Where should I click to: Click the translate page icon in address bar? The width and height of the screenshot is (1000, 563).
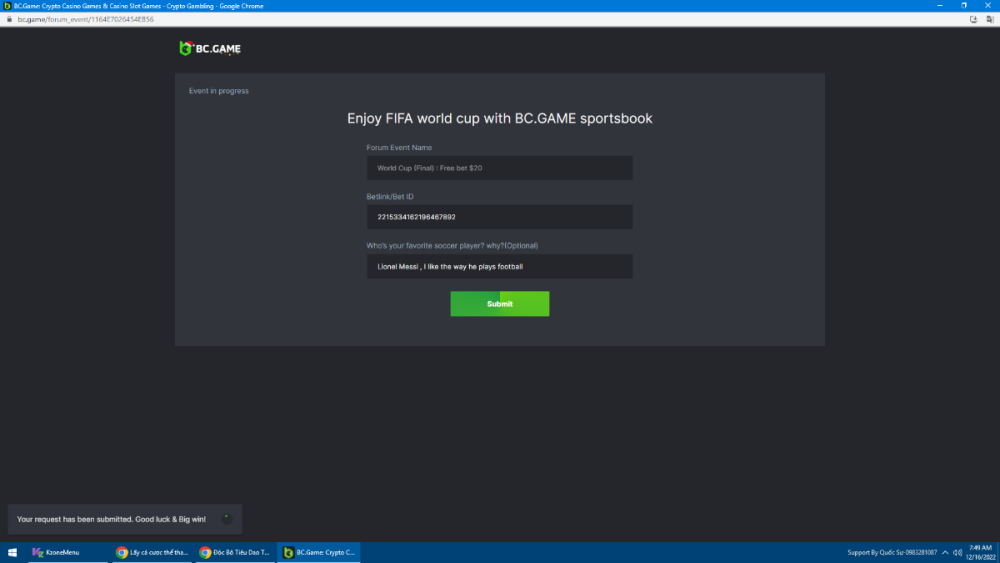point(988,19)
